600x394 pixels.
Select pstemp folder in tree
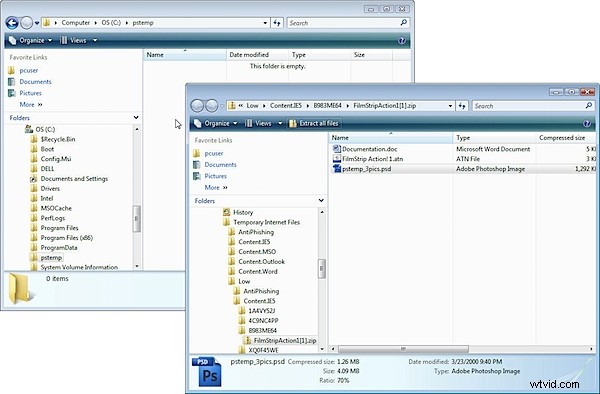[x=51, y=258]
